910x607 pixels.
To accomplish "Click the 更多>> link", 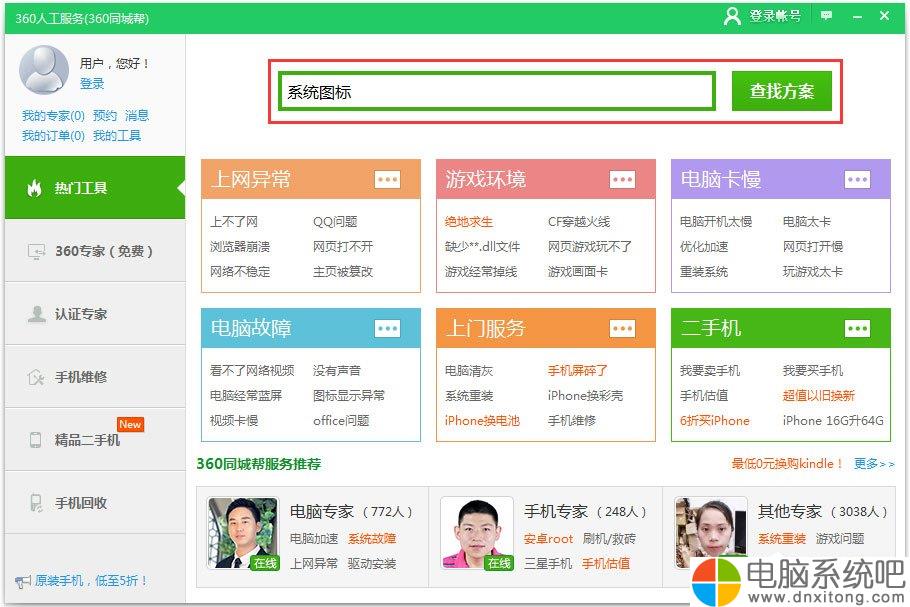I will point(874,464).
